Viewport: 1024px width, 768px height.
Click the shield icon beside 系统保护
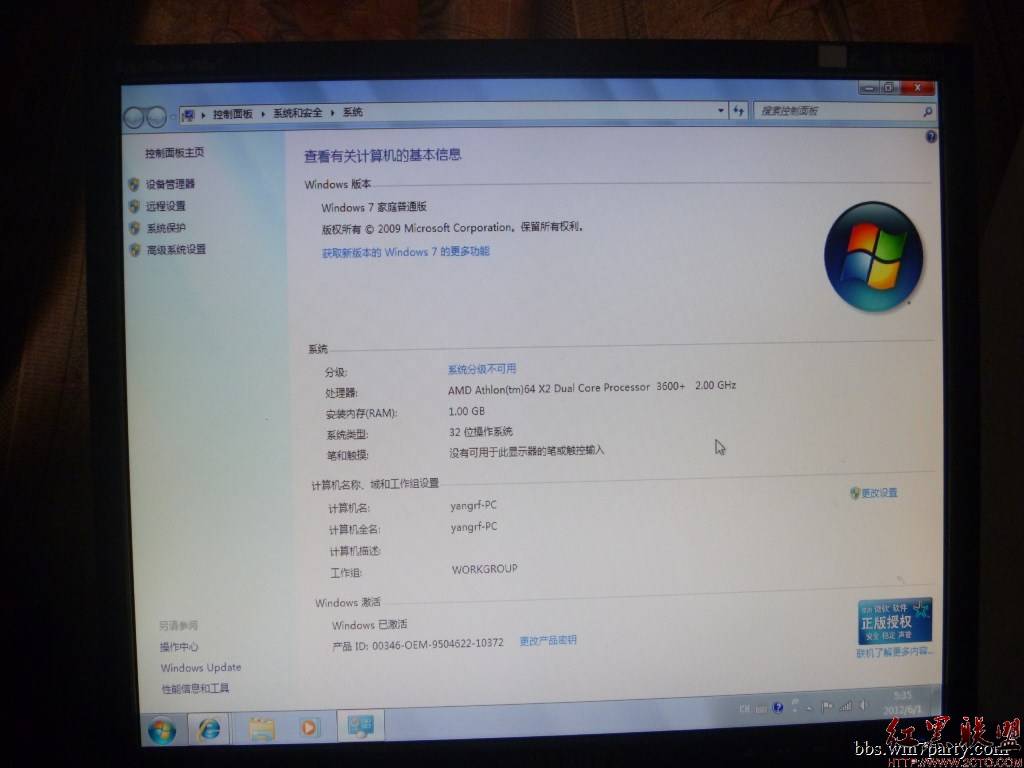tap(135, 228)
